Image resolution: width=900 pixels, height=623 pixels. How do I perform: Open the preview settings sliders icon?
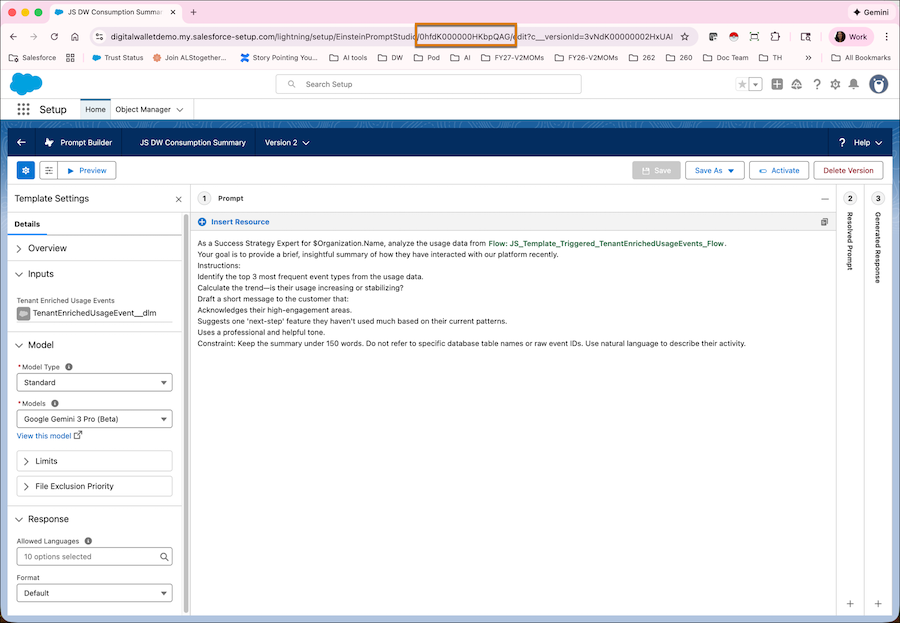pos(49,171)
